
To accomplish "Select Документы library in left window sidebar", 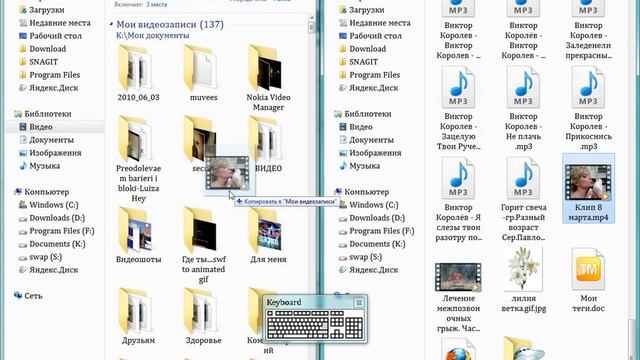I will tap(46, 140).
